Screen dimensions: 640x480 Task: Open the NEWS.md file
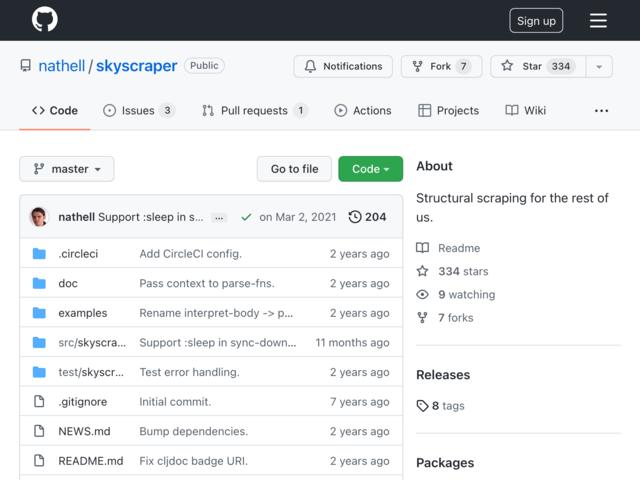84,431
